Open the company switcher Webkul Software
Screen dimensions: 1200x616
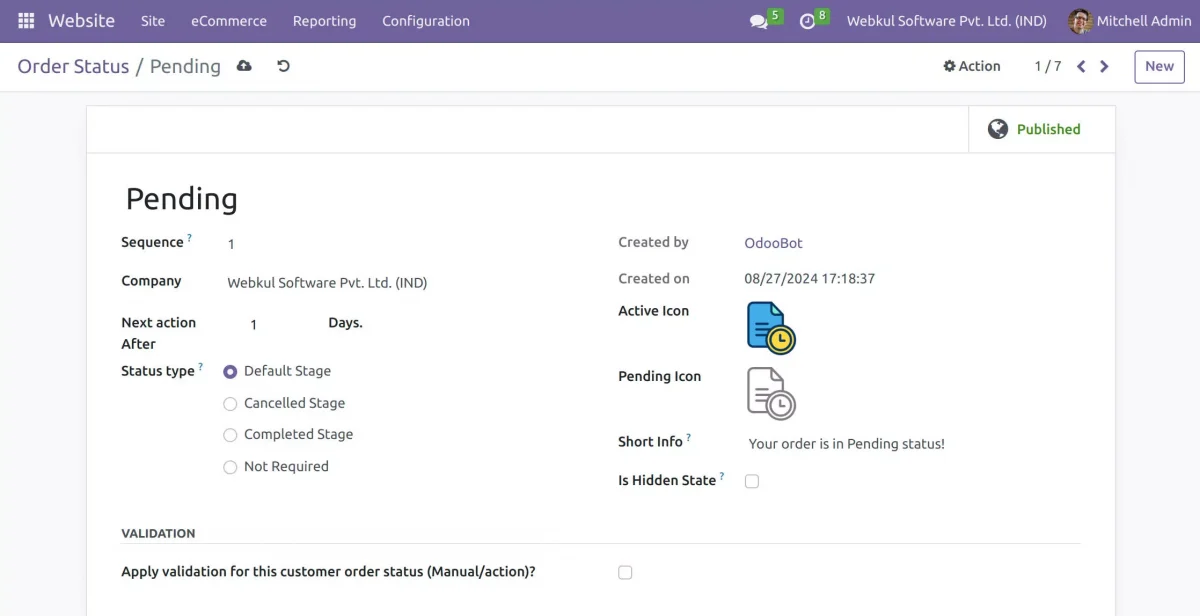(946, 21)
